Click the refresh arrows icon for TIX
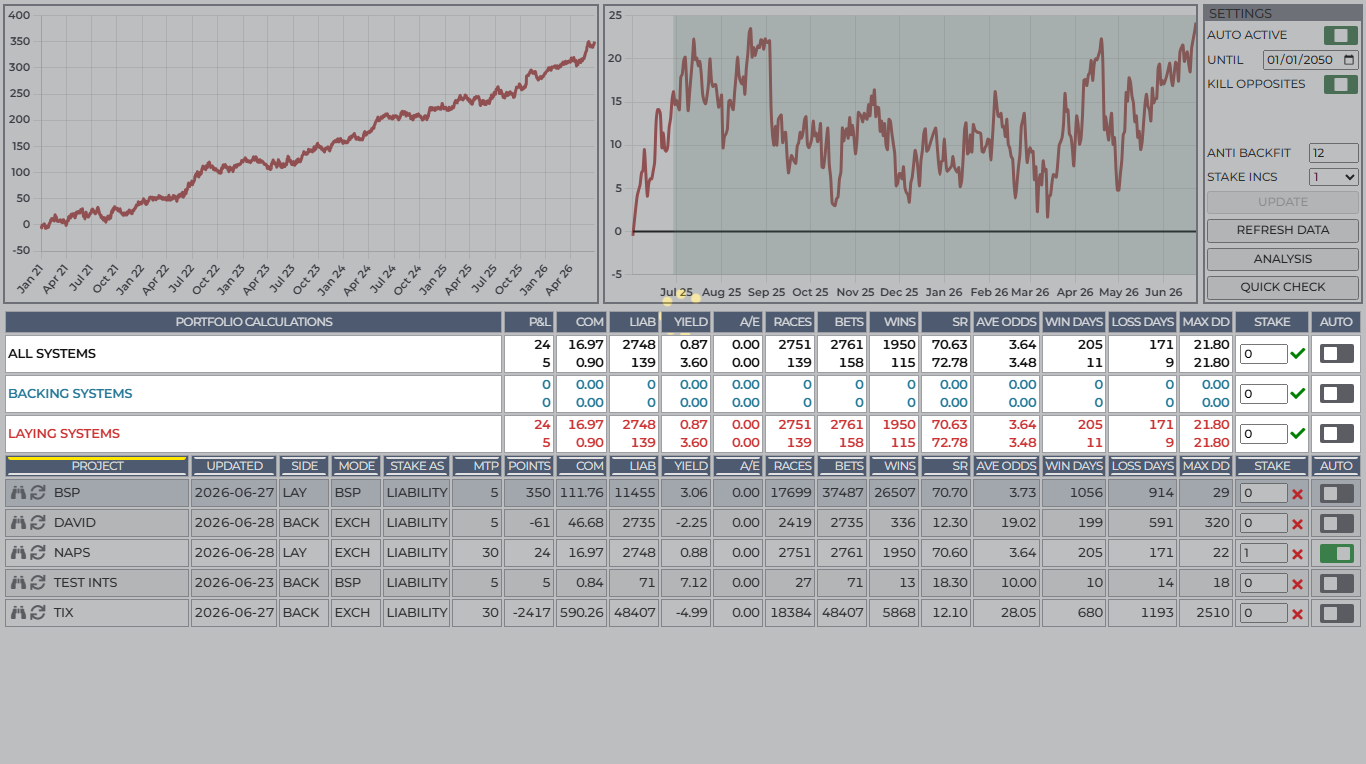Image resolution: width=1366 pixels, height=764 pixels. pos(38,613)
